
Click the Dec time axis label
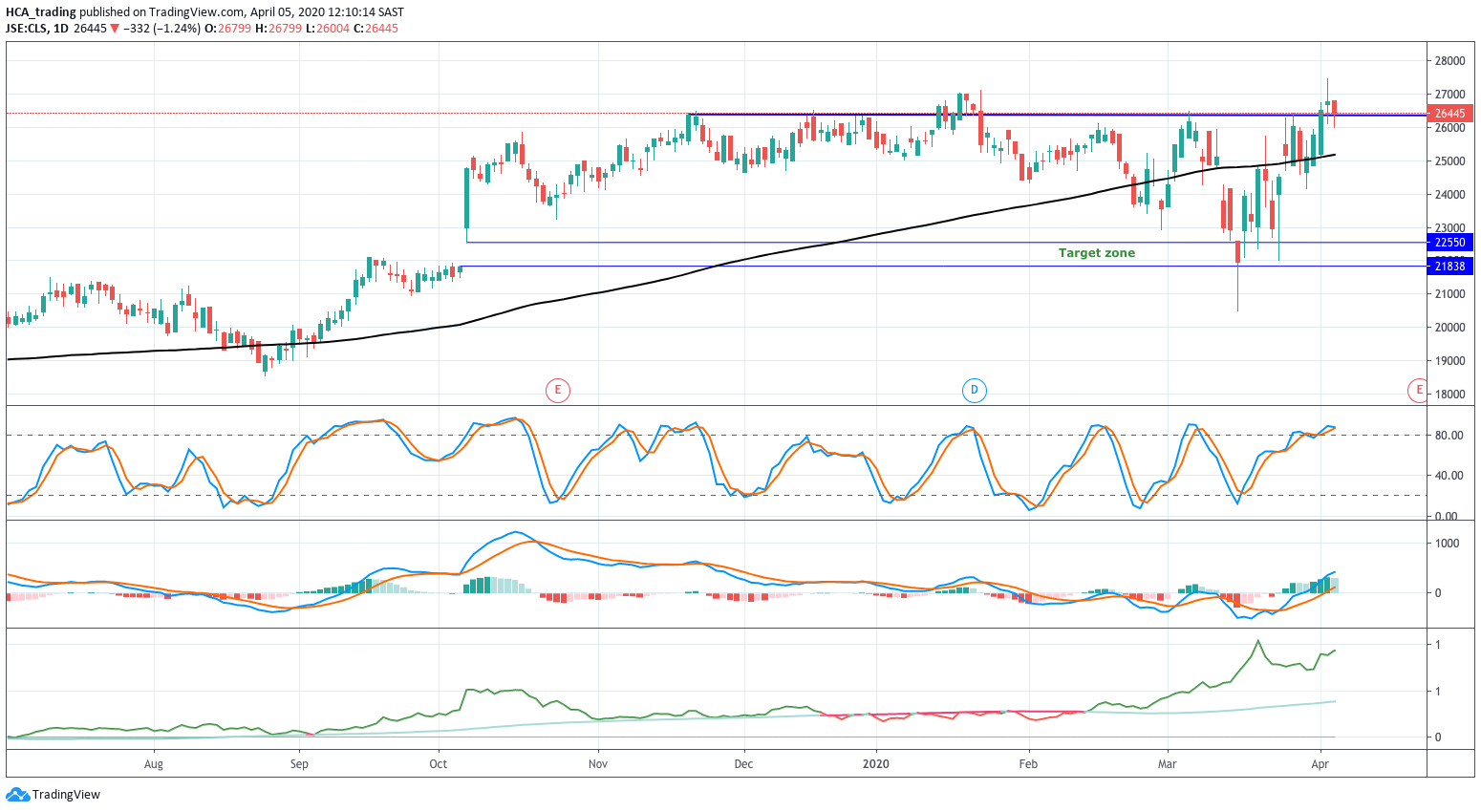coord(743,764)
